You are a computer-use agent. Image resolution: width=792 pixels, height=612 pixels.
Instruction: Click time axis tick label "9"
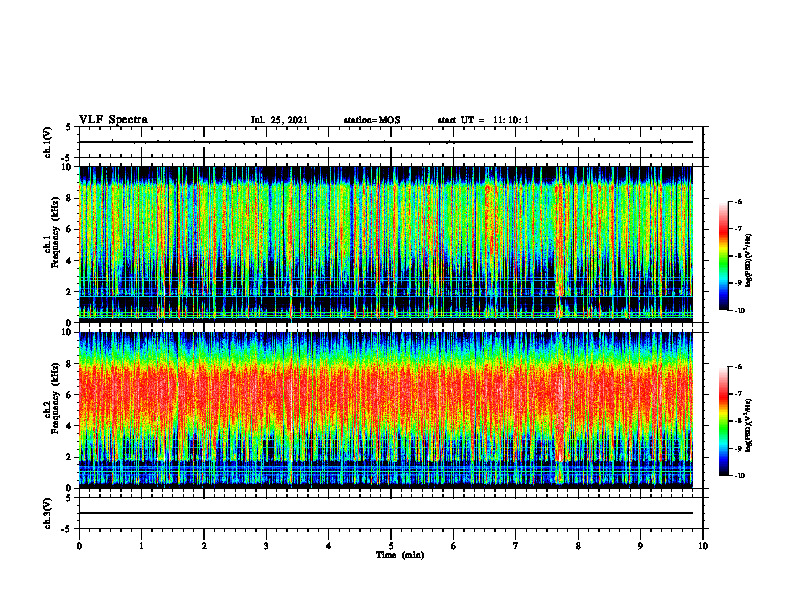pyautogui.click(x=640, y=546)
